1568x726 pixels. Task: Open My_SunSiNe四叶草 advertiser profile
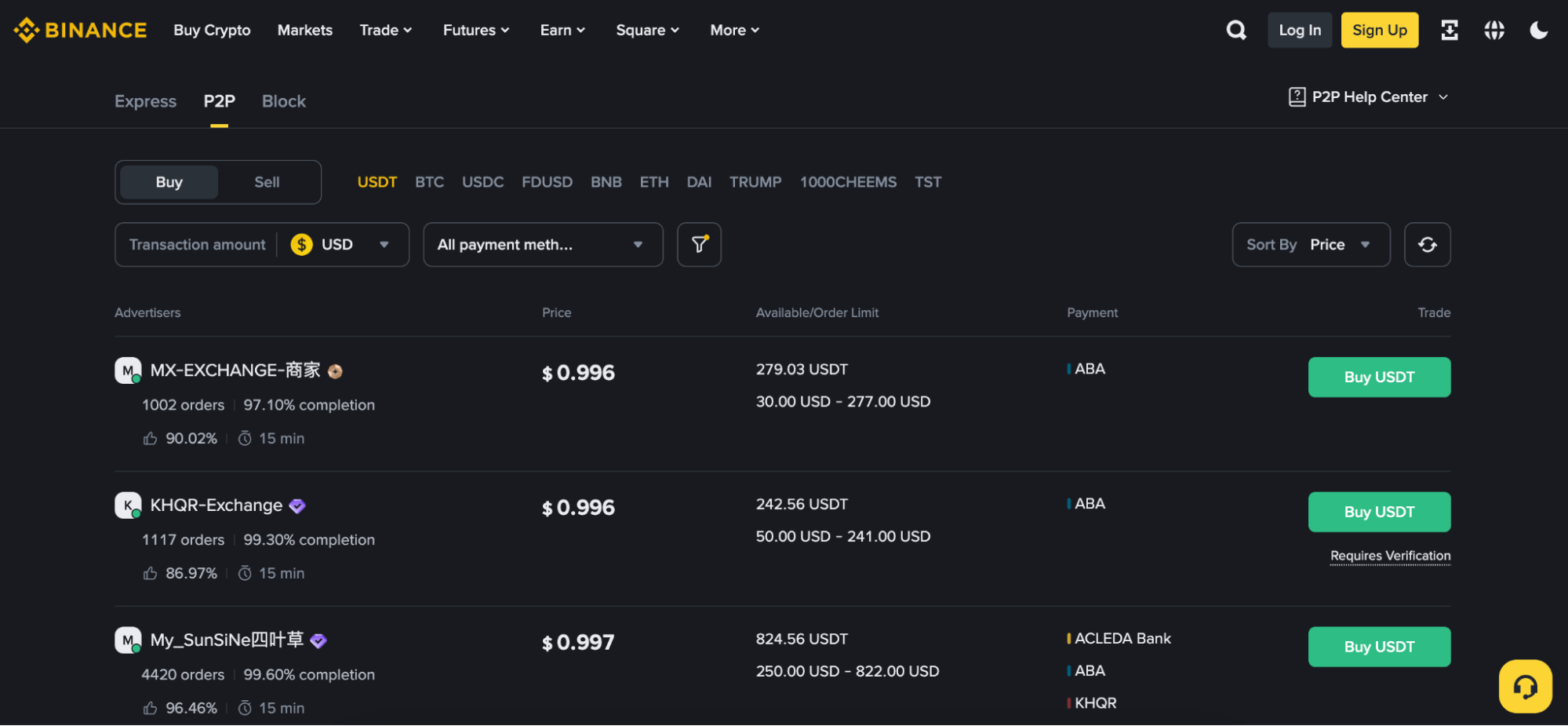click(227, 640)
